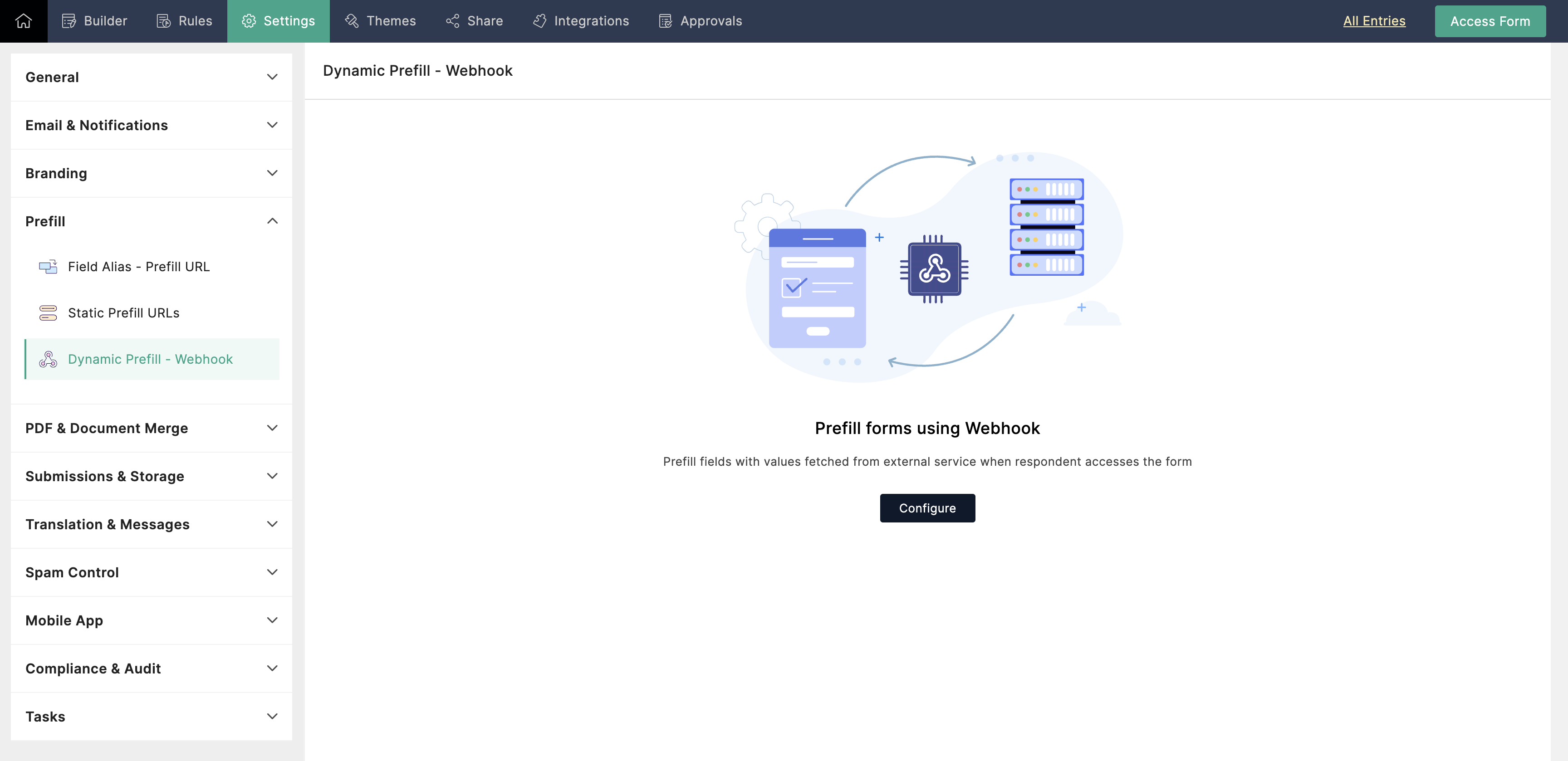
Task: Click the Builder form icon
Action: coord(69,21)
